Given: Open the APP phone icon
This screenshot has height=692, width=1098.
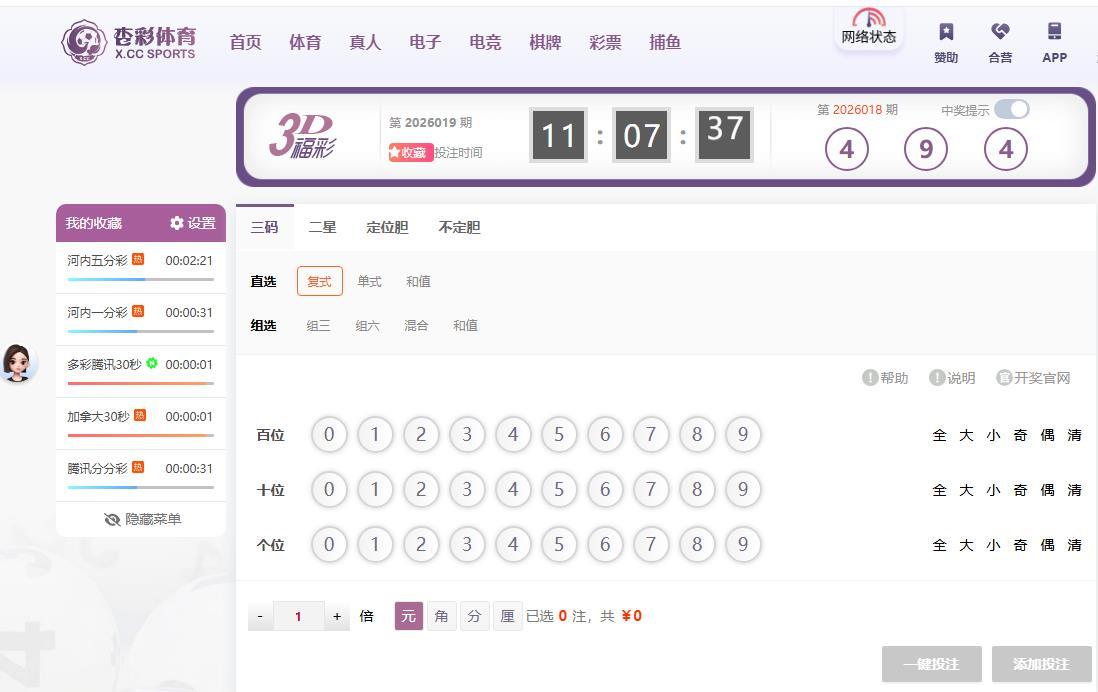Looking at the screenshot, I should 1054,32.
